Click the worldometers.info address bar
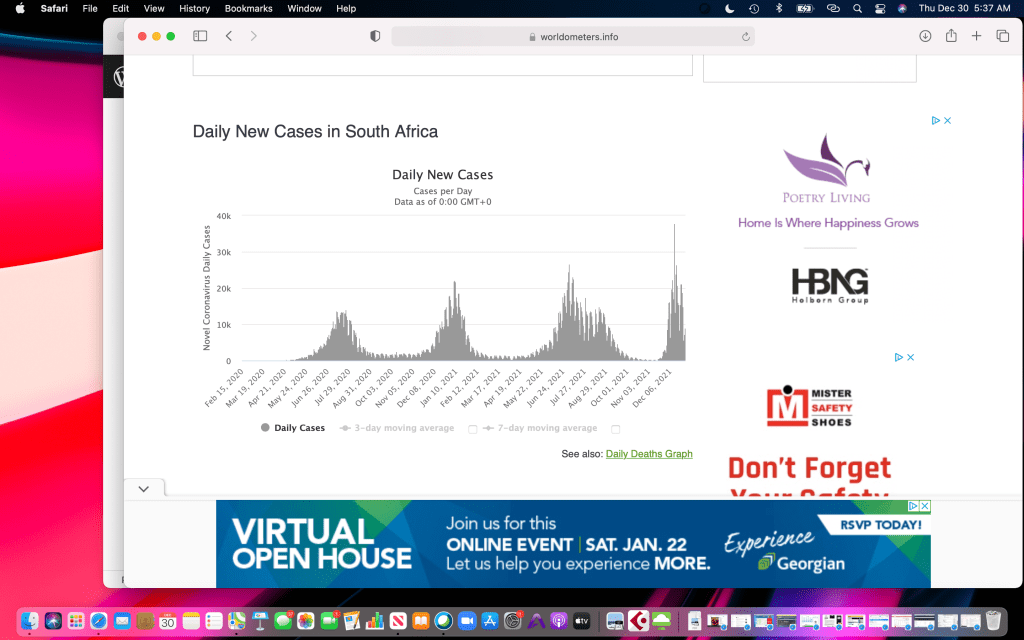Viewport: 1024px width, 640px height. (572, 37)
